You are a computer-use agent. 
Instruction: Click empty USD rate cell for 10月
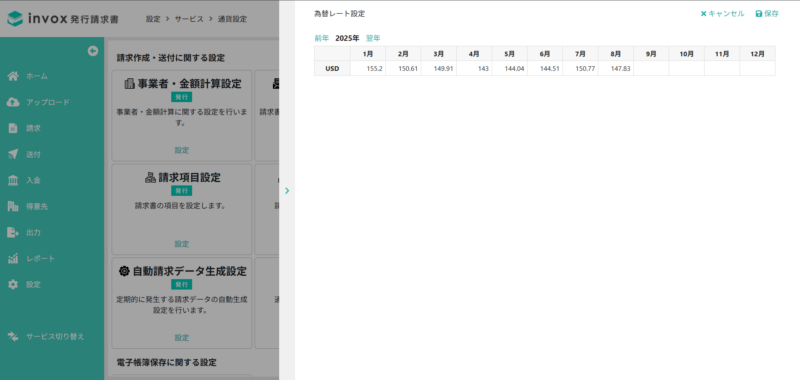[687, 68]
